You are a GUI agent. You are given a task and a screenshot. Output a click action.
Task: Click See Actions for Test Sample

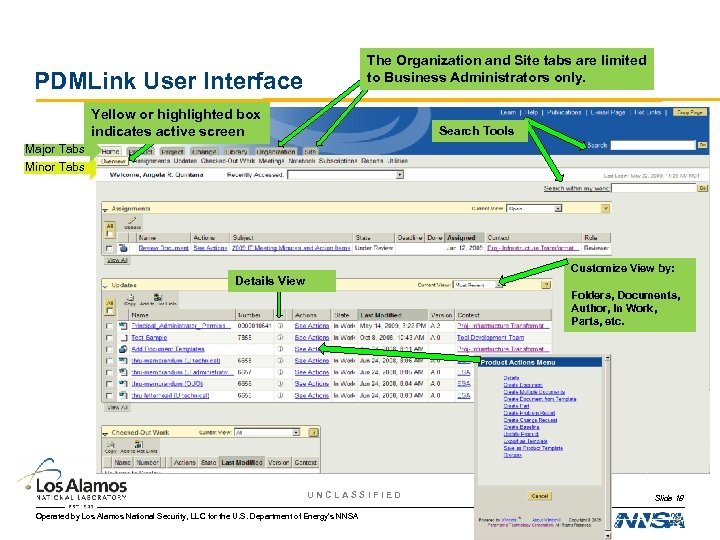[x=312, y=337]
